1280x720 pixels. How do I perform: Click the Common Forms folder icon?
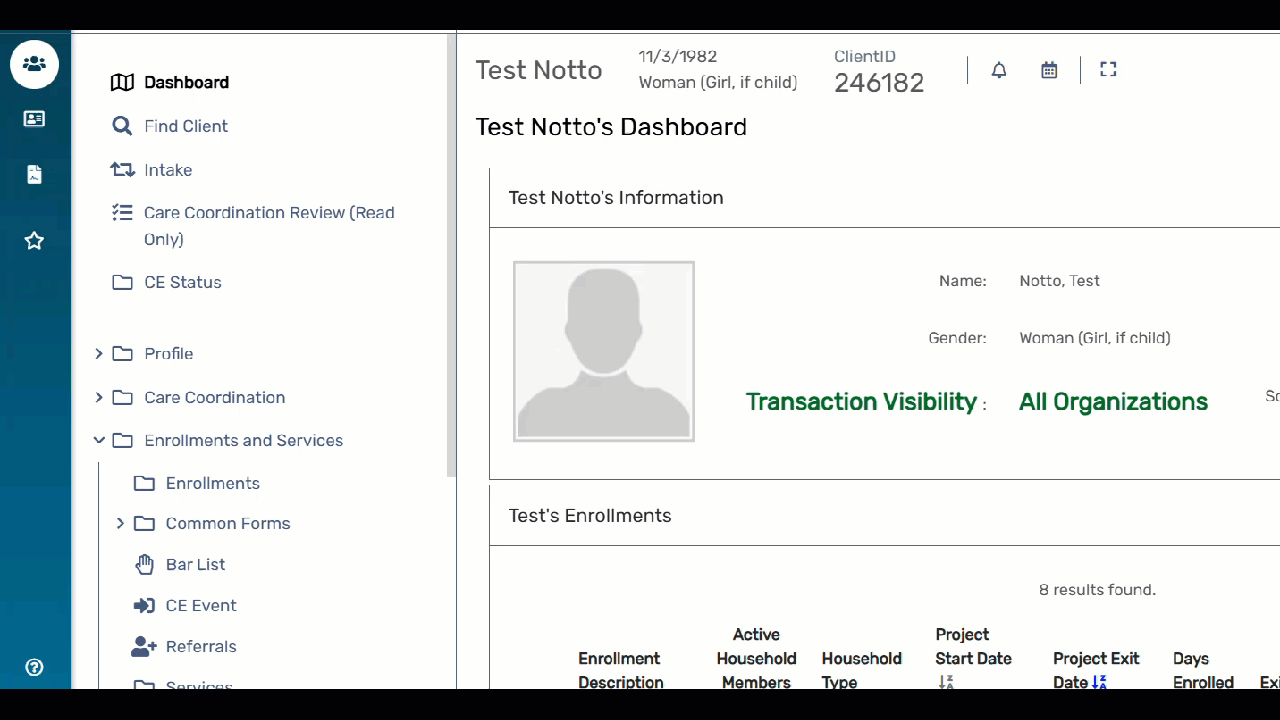pos(144,523)
